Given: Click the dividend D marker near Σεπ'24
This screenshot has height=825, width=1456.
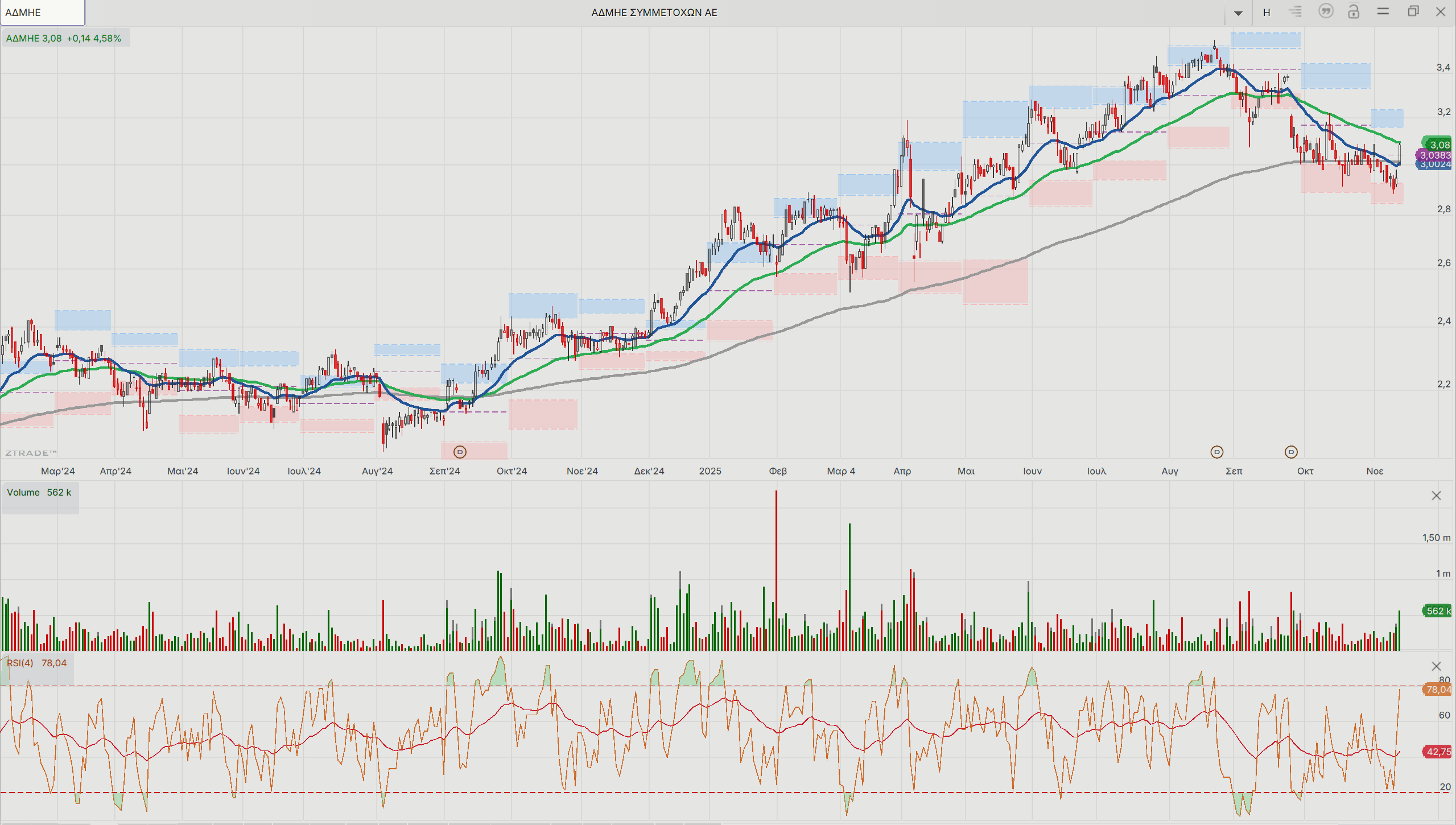Looking at the screenshot, I should [x=460, y=452].
